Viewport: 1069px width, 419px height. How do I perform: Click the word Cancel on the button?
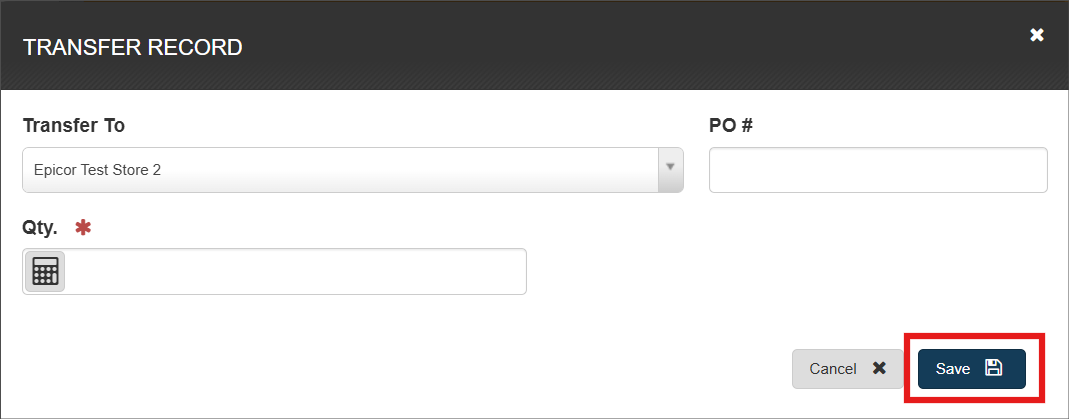[x=832, y=369]
